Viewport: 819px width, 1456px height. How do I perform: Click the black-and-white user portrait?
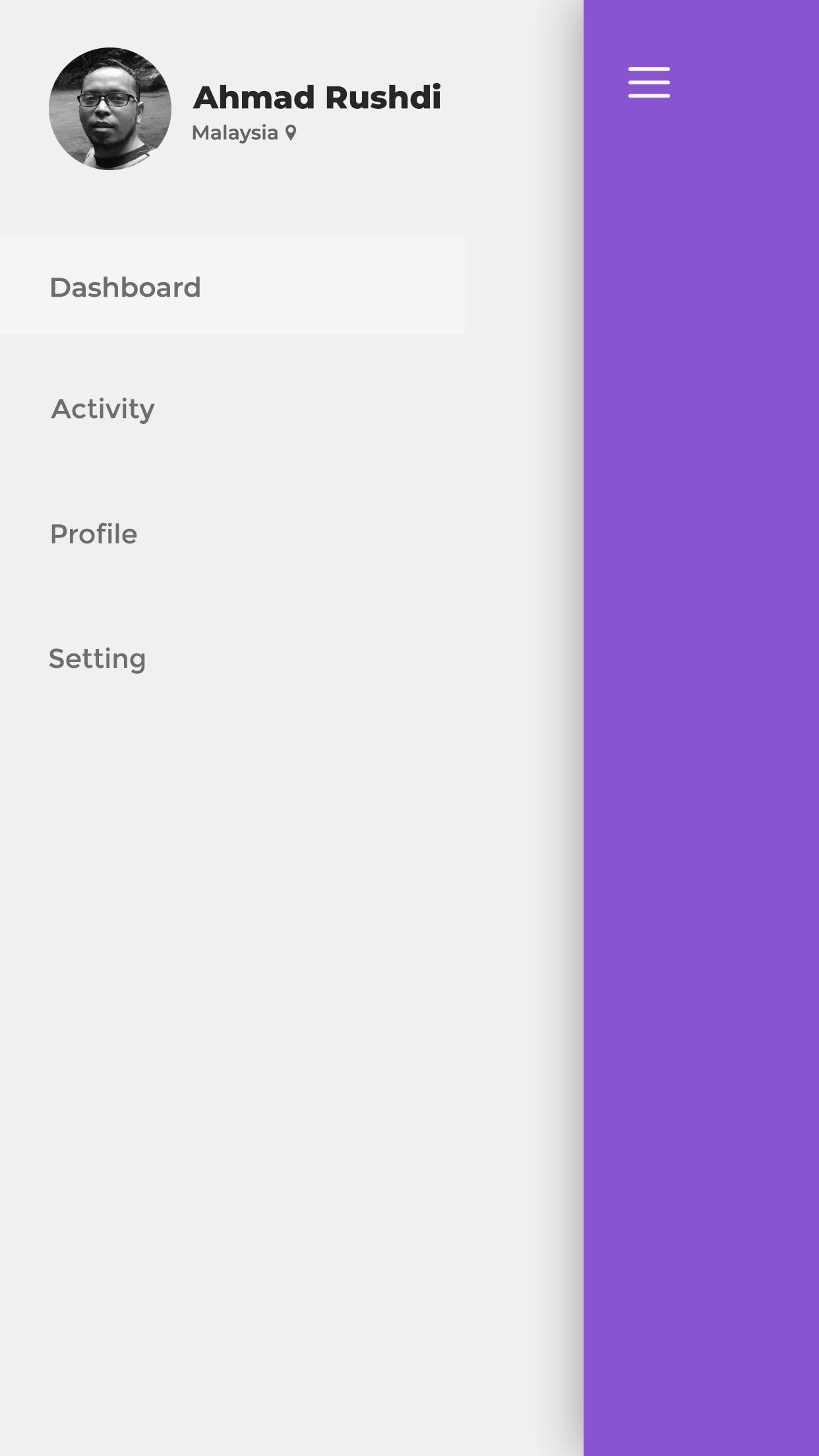tap(110, 109)
